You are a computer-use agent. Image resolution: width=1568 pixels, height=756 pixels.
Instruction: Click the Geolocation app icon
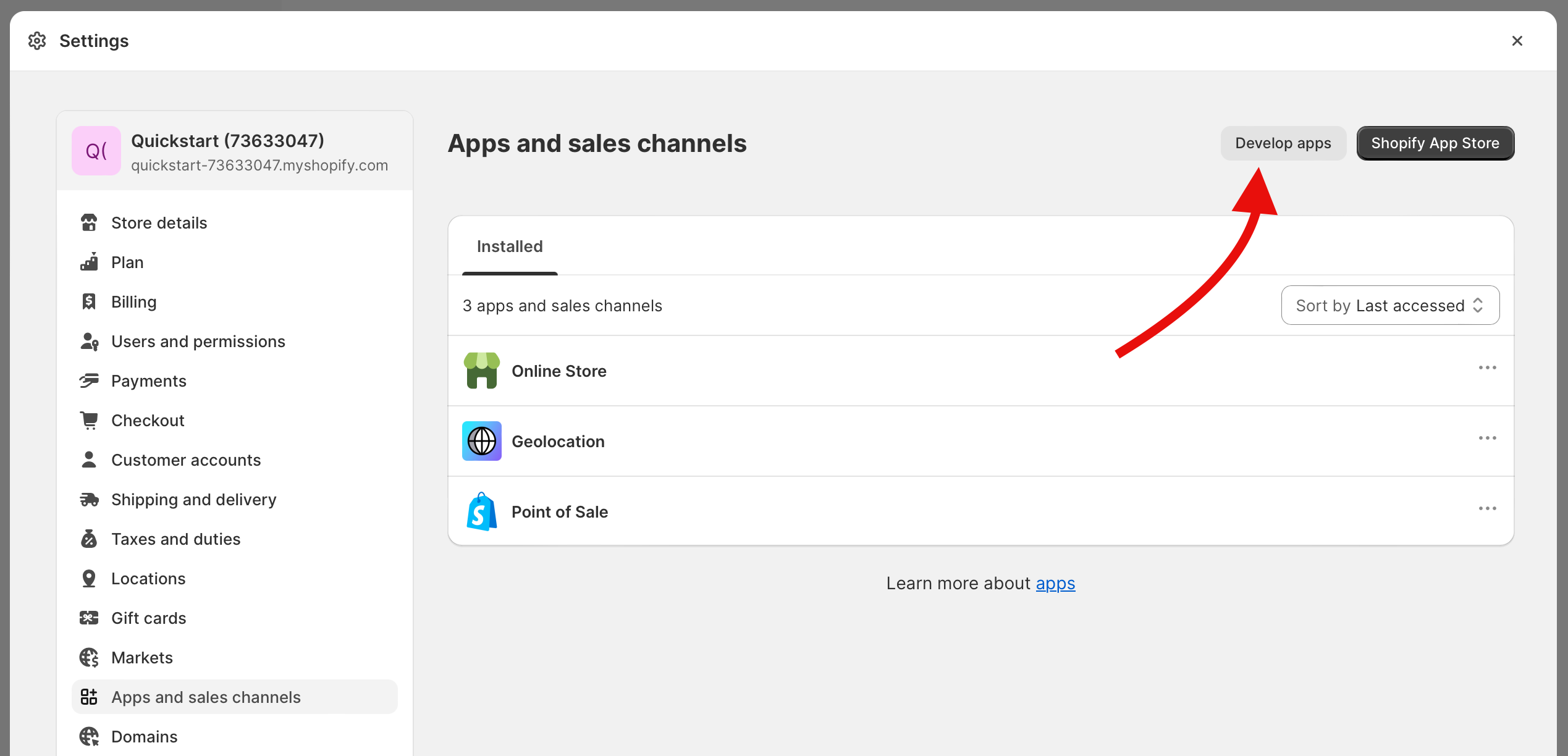coord(482,441)
